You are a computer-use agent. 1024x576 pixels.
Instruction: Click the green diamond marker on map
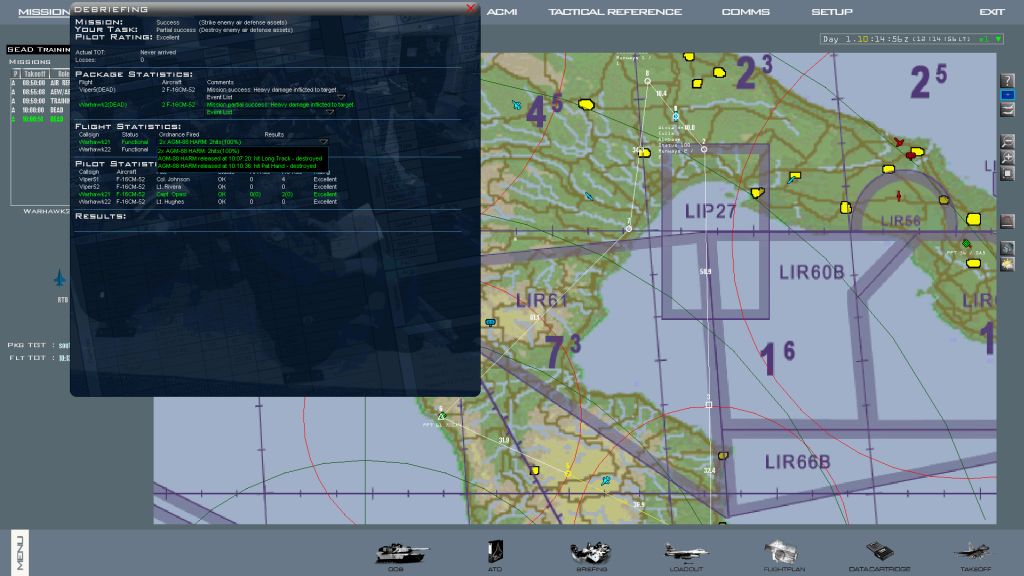coord(967,244)
